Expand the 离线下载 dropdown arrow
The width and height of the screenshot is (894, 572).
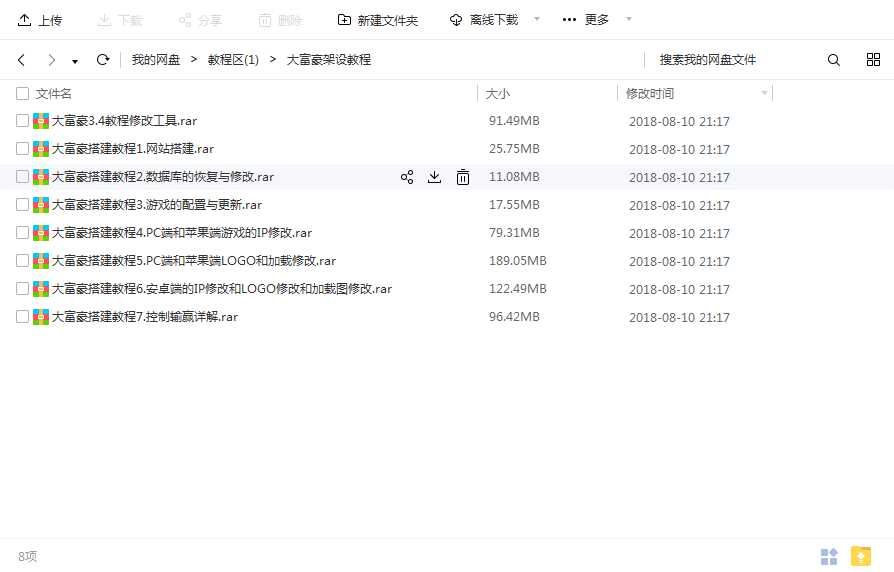pyautogui.click(x=537, y=19)
